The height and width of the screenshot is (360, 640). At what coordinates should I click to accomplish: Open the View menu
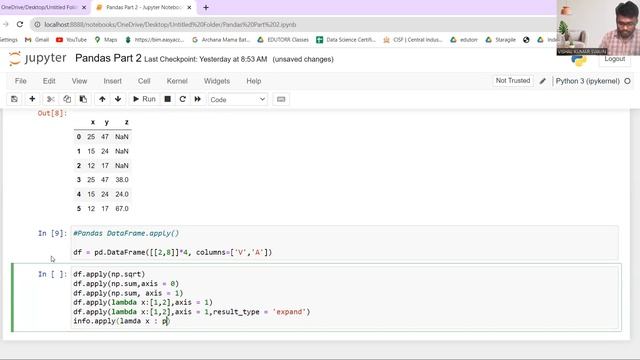click(x=79, y=81)
